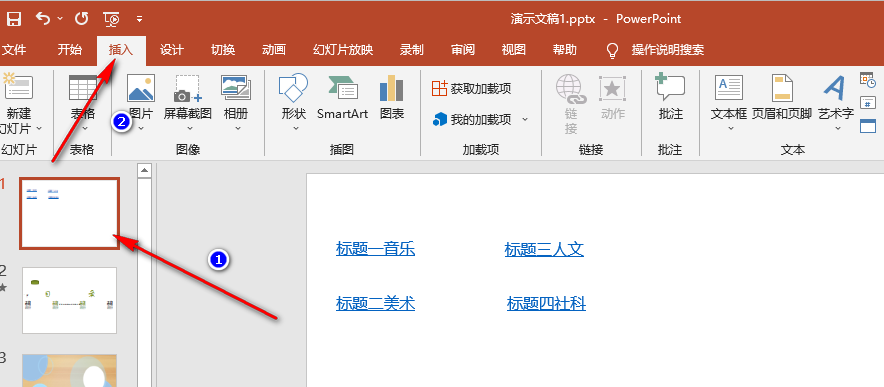884x387 pixels.
Task: Open Customize Quick Access Toolbar dropdown
Action: point(139,19)
